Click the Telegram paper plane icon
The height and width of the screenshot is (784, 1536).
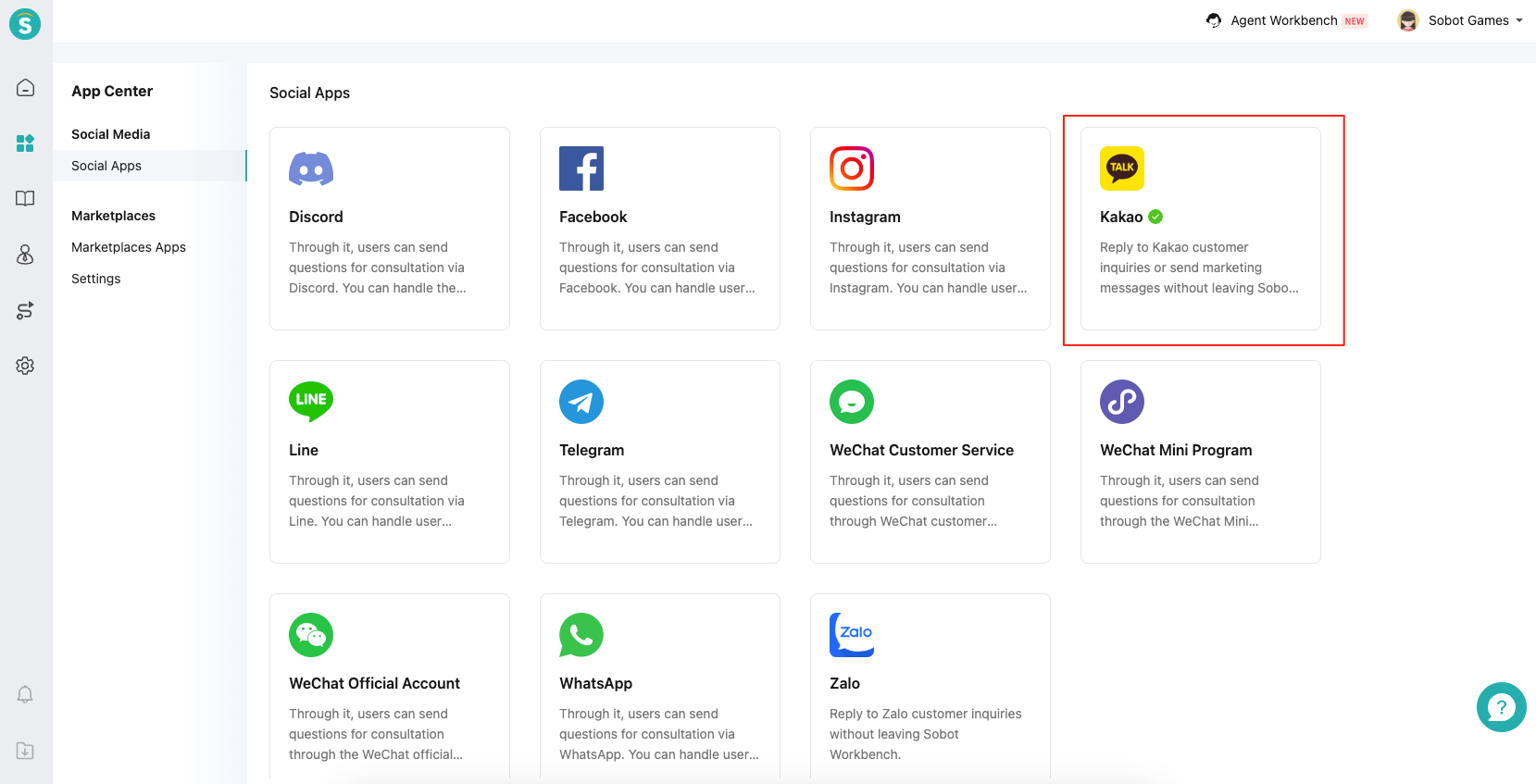point(581,402)
